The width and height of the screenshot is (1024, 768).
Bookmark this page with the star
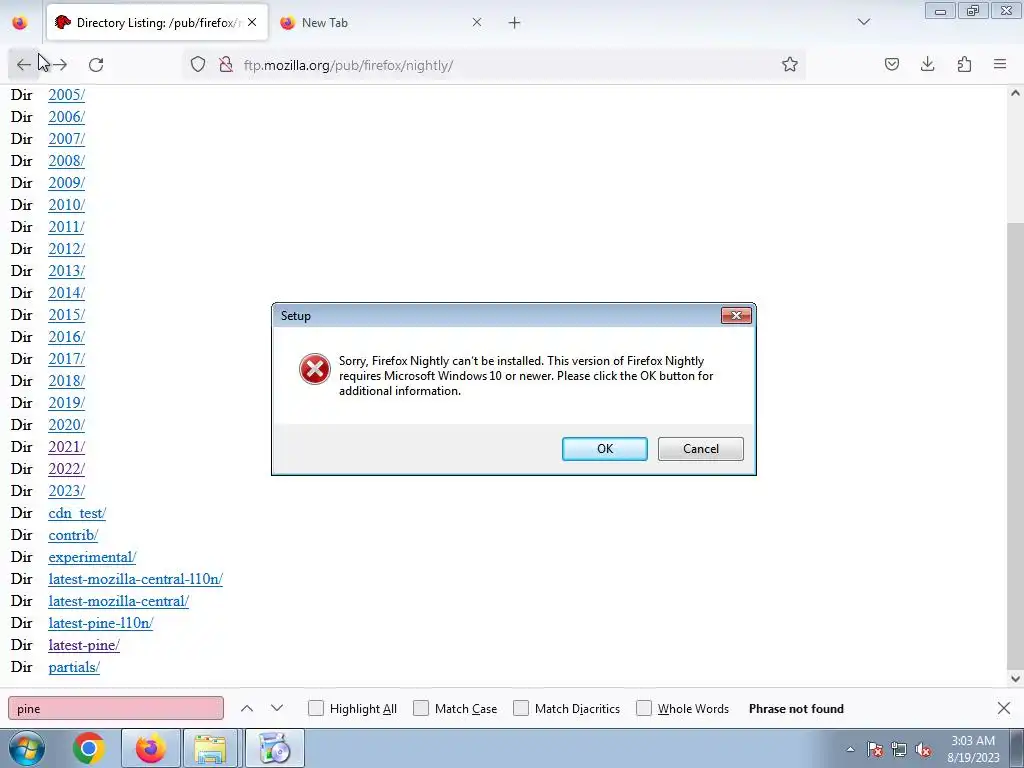pyautogui.click(x=790, y=65)
